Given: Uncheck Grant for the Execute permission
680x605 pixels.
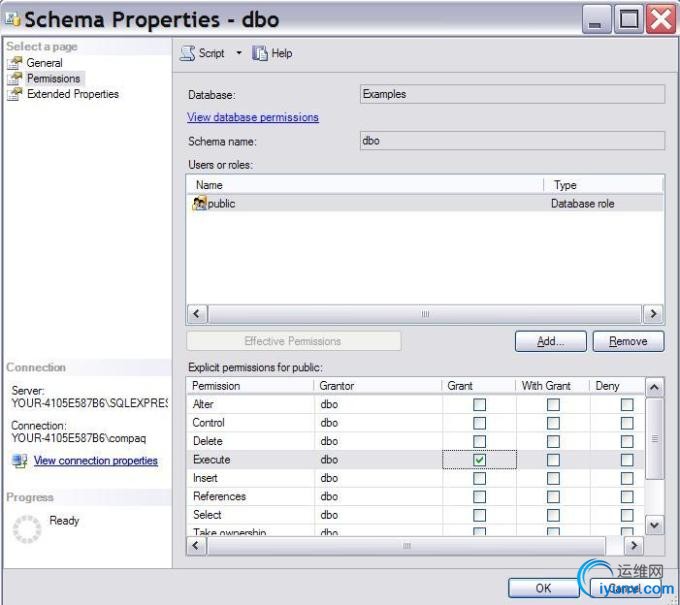Looking at the screenshot, I should [479, 460].
